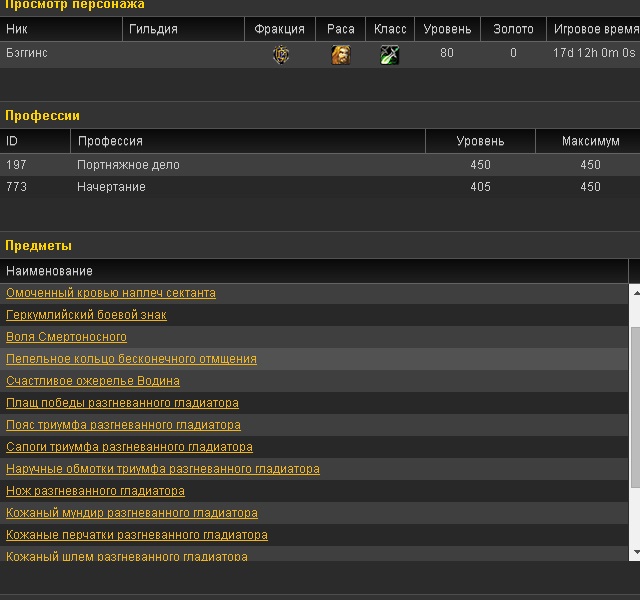Click the item list scroll up arrow
Screen dimensions: 640x600
(635, 291)
